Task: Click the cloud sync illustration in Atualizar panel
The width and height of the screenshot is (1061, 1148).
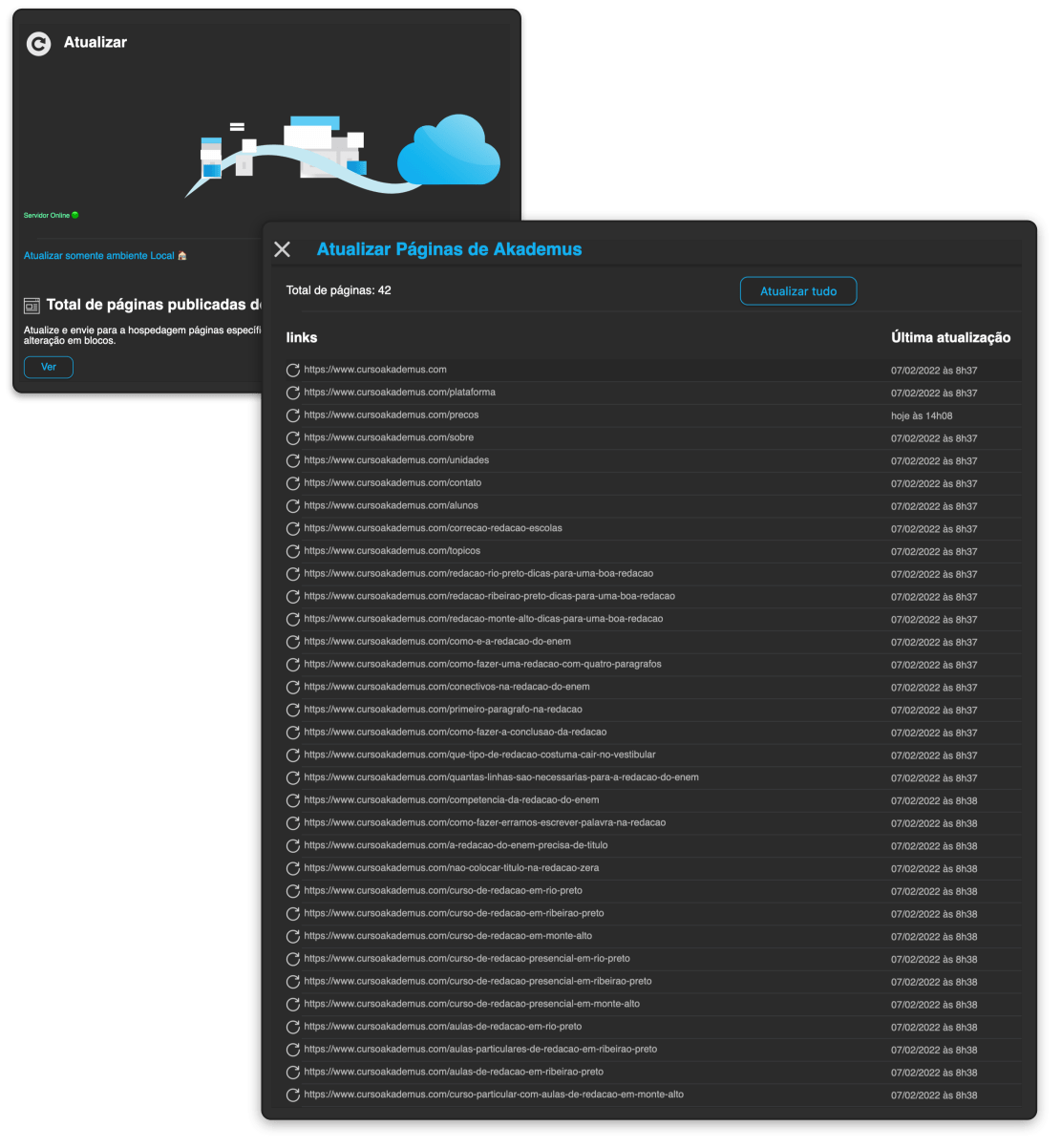Action: tap(343, 155)
